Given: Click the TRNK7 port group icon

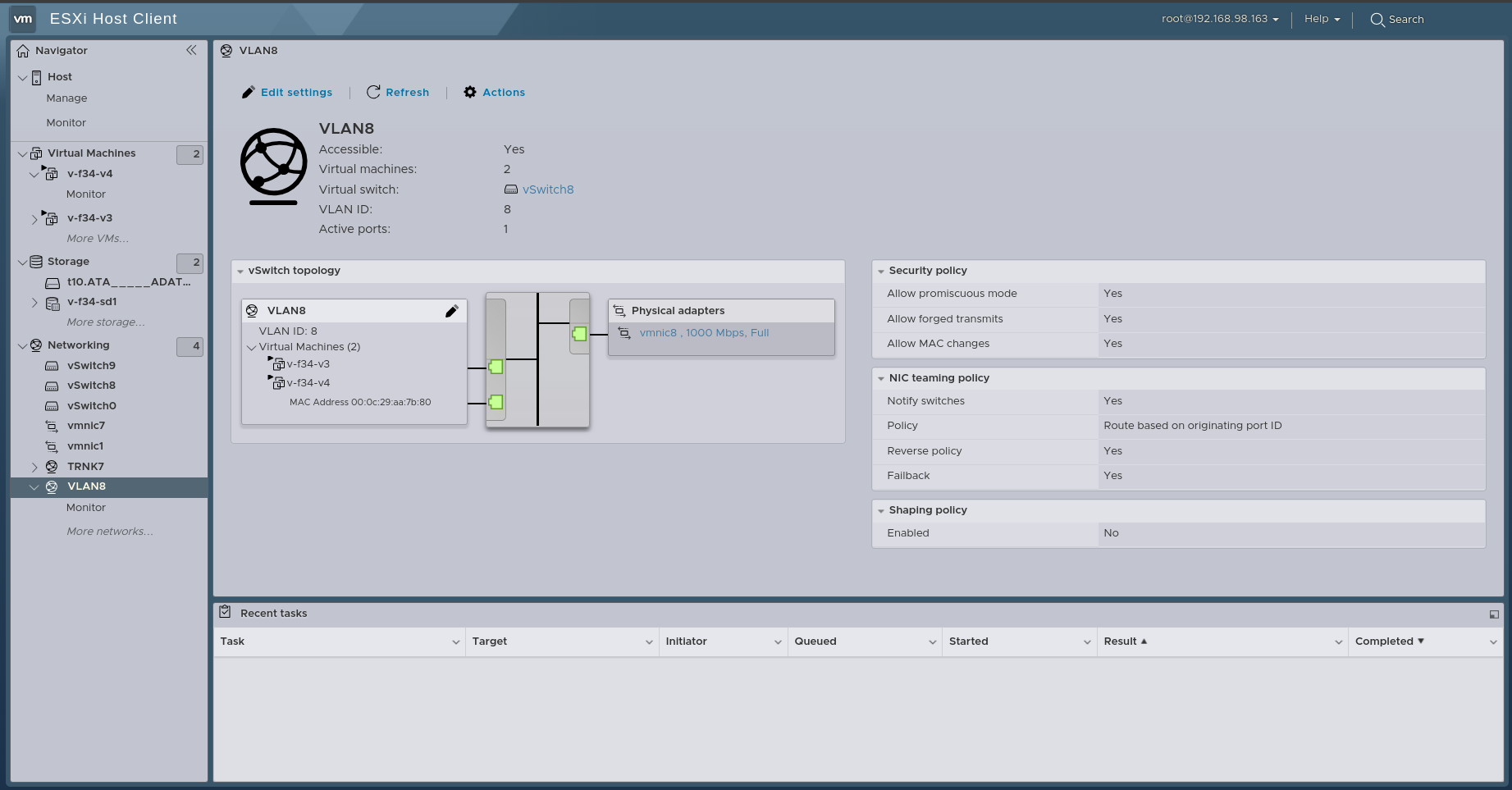Looking at the screenshot, I should (x=52, y=467).
